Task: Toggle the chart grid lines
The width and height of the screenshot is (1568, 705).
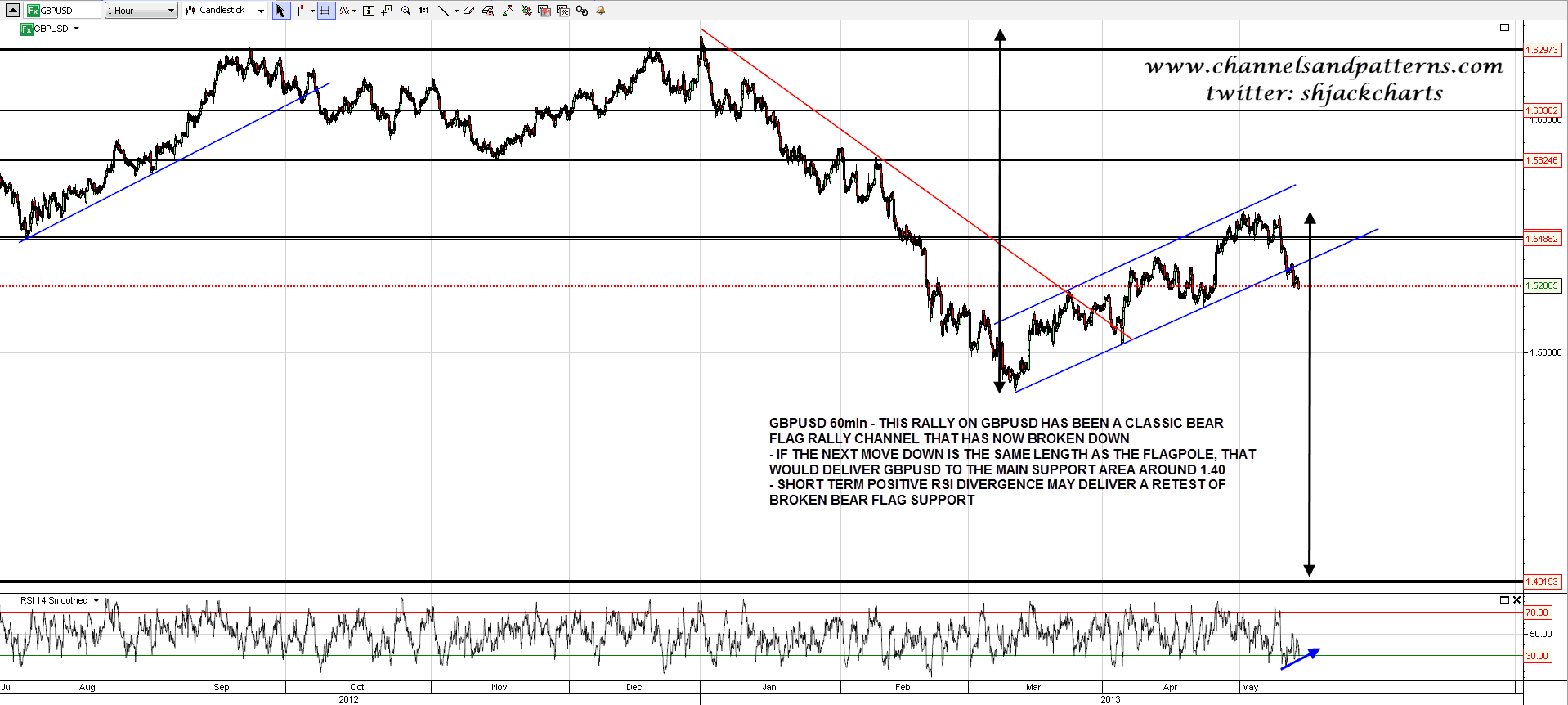Action: point(325,11)
